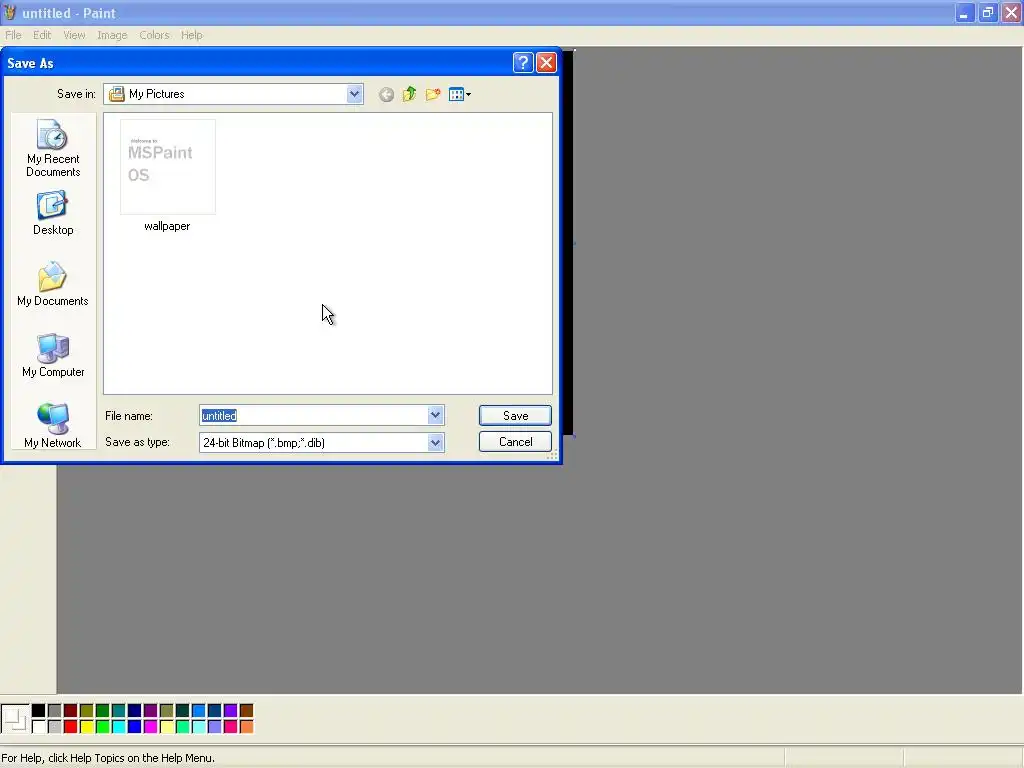The height and width of the screenshot is (768, 1024).
Task: Click the Save button
Action: pyautogui.click(x=515, y=416)
